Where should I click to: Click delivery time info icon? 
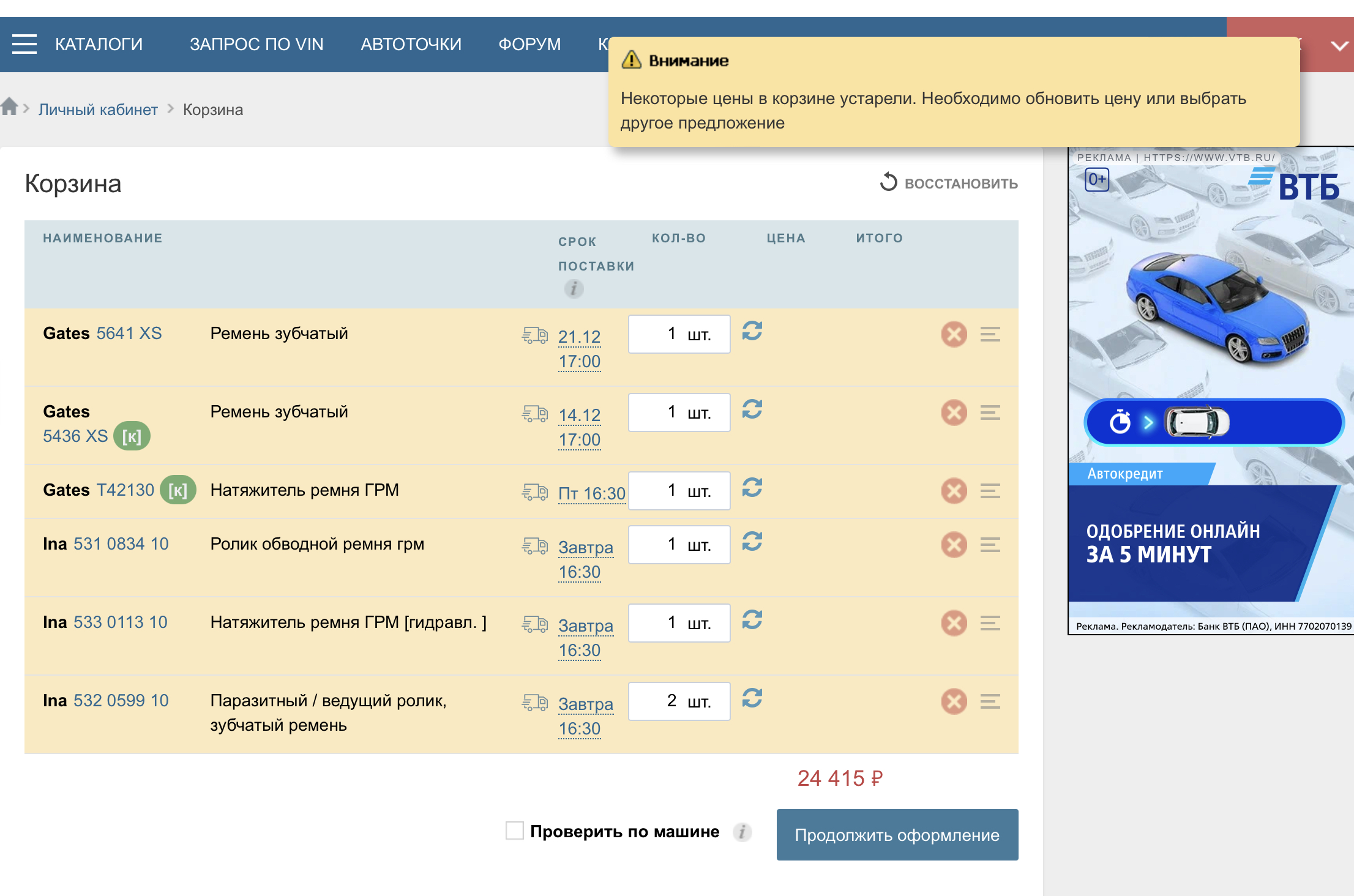574,288
